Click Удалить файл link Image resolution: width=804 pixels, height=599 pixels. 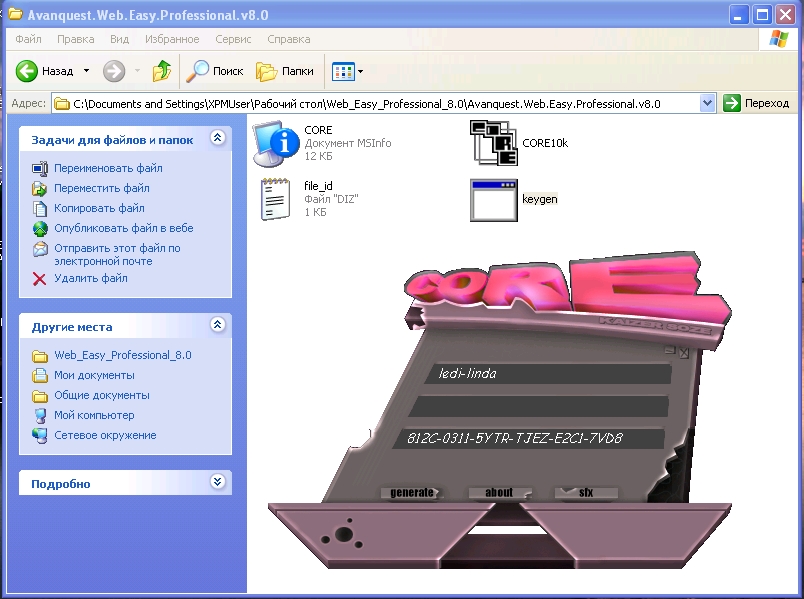click(91, 278)
